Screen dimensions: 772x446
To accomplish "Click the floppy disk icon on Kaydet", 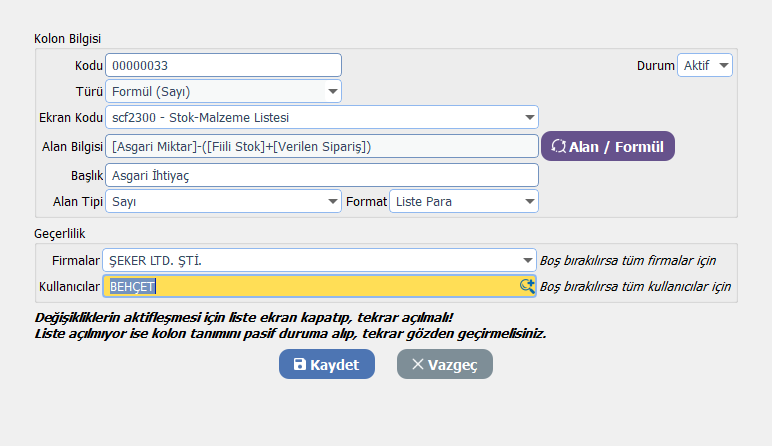I will 300,365.
